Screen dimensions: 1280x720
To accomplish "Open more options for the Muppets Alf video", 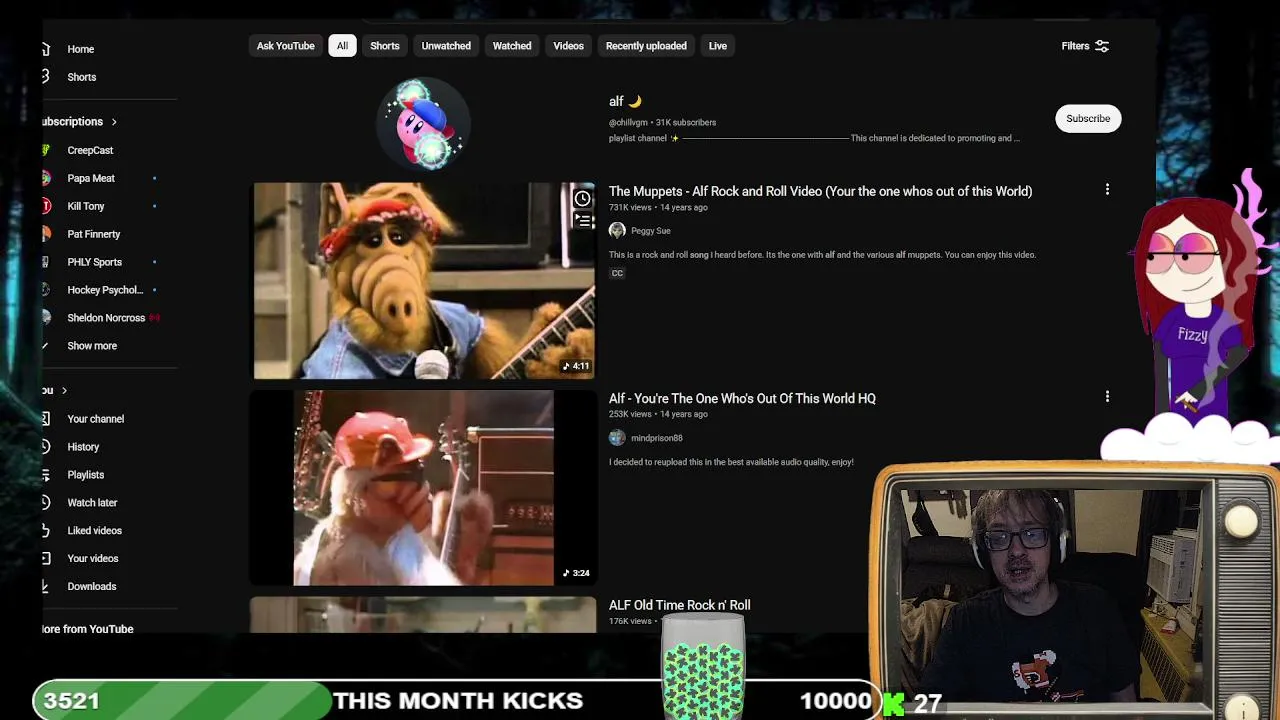I will click(1107, 190).
